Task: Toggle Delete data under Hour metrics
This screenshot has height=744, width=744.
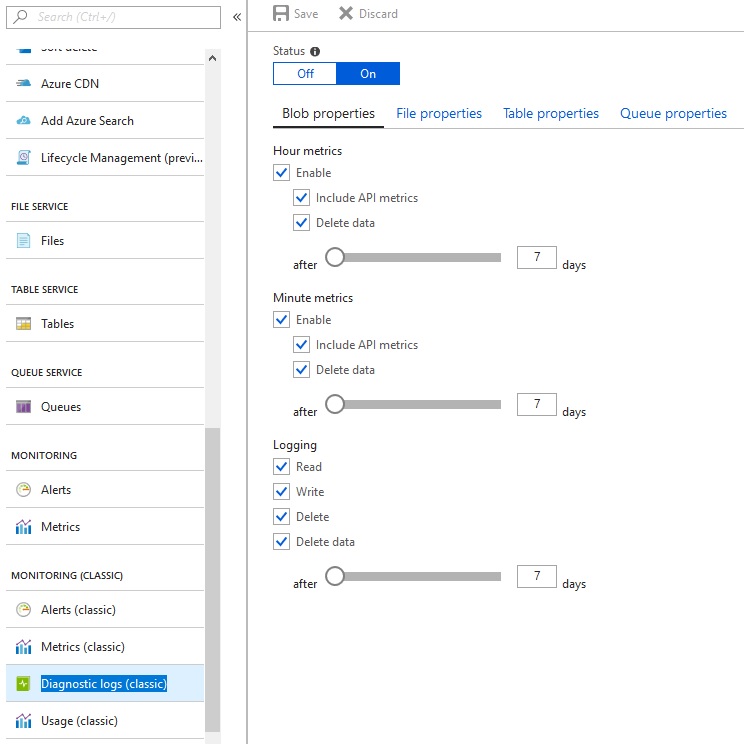Action: pyautogui.click(x=301, y=223)
